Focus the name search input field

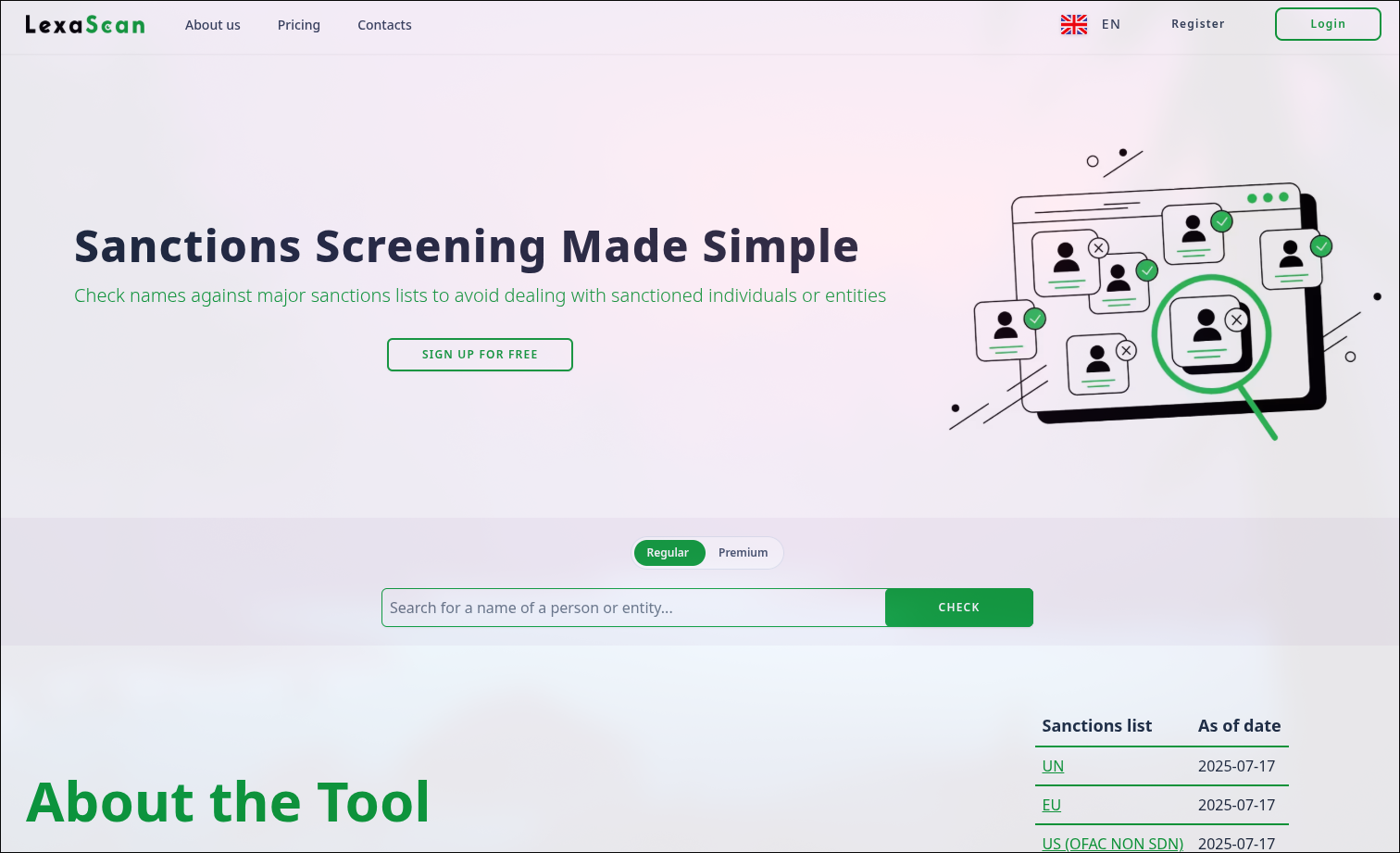click(x=633, y=608)
